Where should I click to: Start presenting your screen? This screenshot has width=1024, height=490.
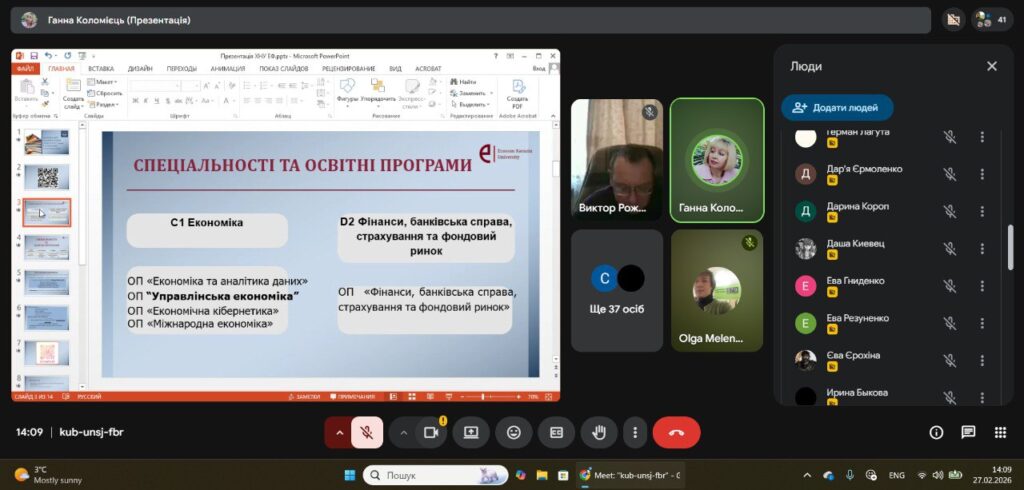[x=471, y=432]
